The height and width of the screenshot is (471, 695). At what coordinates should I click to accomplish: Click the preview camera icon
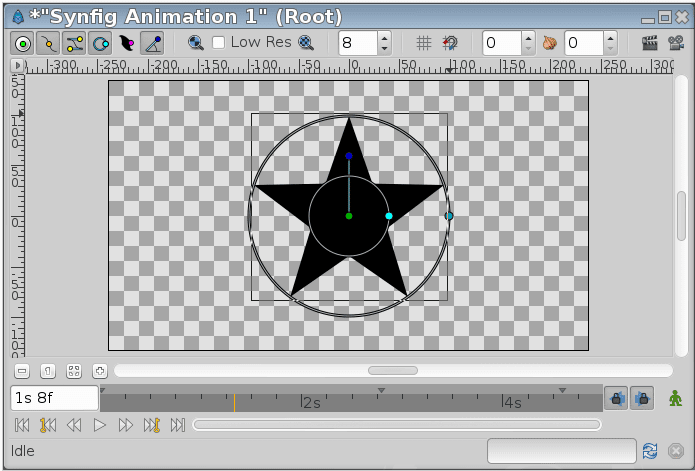tap(676, 43)
